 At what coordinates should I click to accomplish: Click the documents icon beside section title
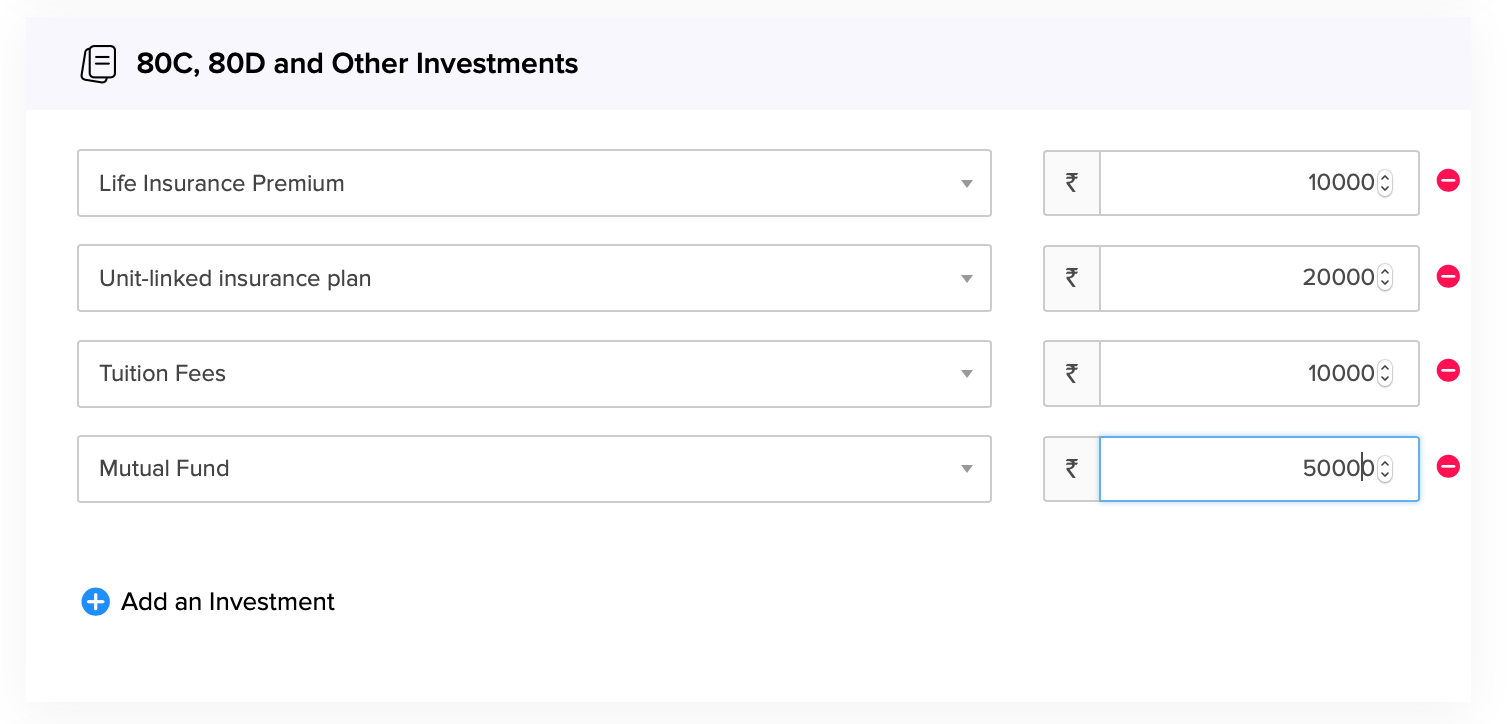(x=98, y=64)
